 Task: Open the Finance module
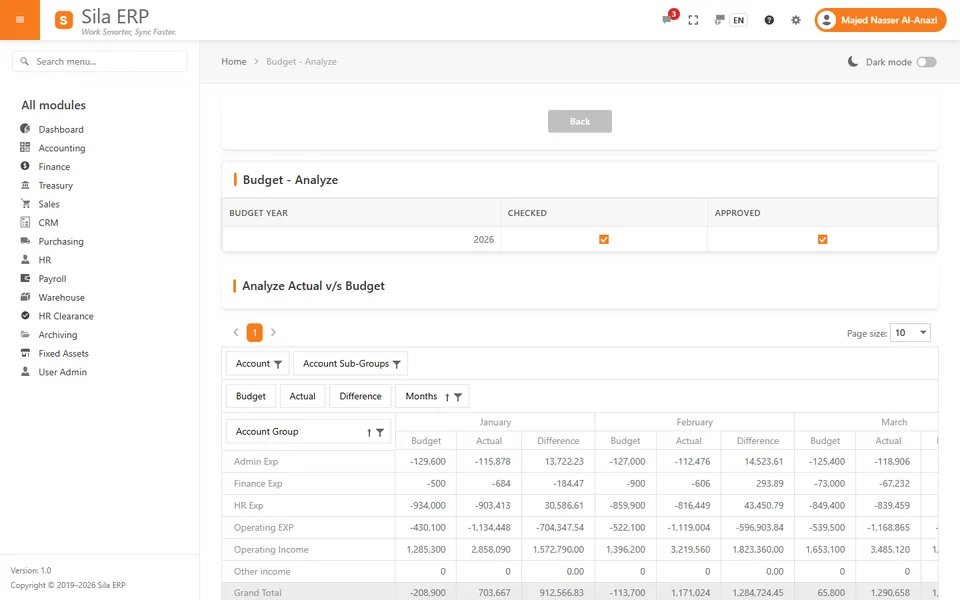[x=54, y=167]
